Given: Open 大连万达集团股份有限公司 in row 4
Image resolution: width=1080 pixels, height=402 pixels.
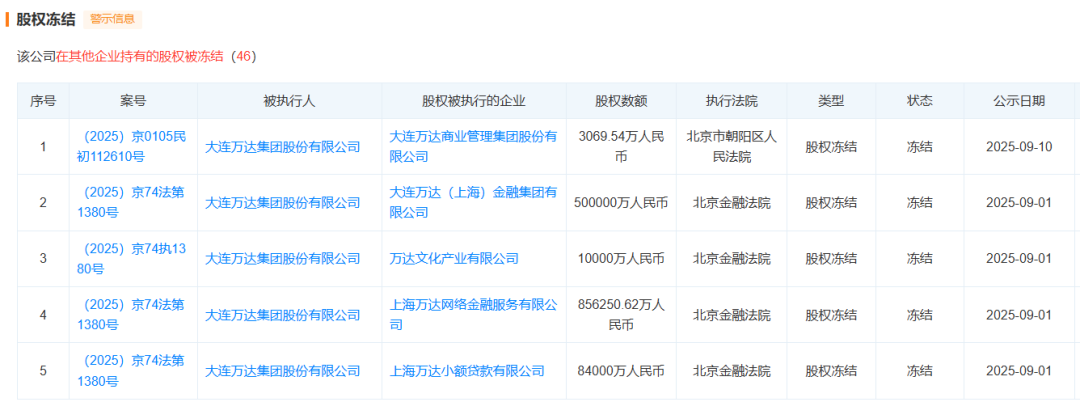Looking at the screenshot, I should [x=283, y=315].
